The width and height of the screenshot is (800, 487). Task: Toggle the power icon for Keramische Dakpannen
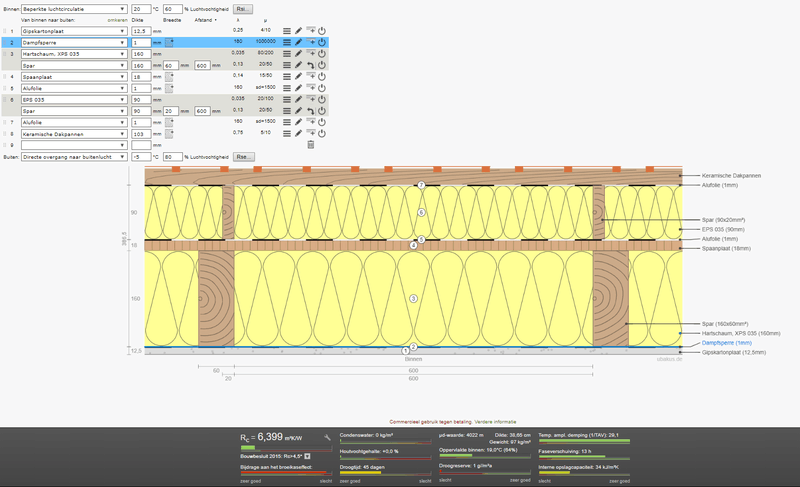tap(322, 132)
